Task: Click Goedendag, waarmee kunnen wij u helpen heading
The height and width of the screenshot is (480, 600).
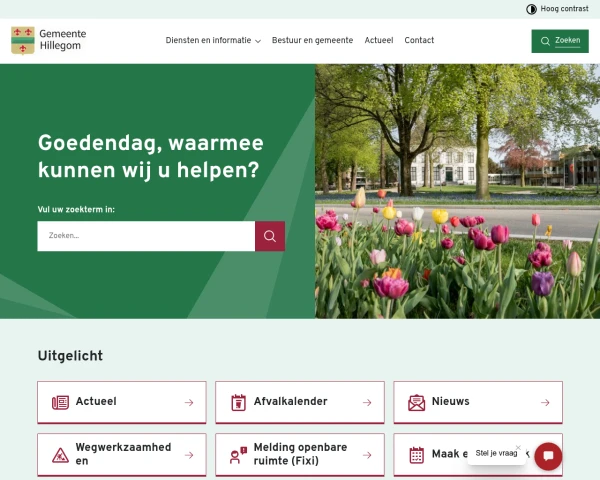Action: [x=151, y=157]
